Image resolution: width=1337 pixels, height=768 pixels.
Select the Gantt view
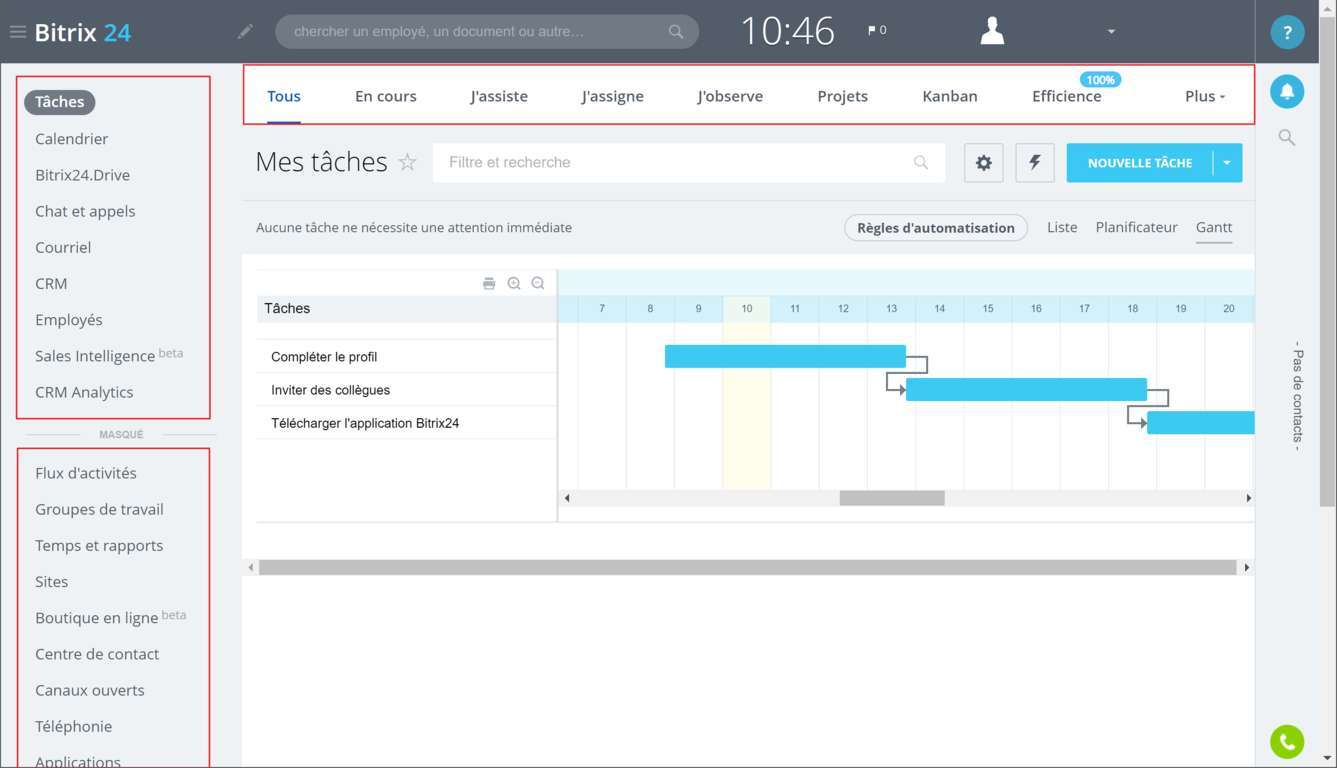1214,227
